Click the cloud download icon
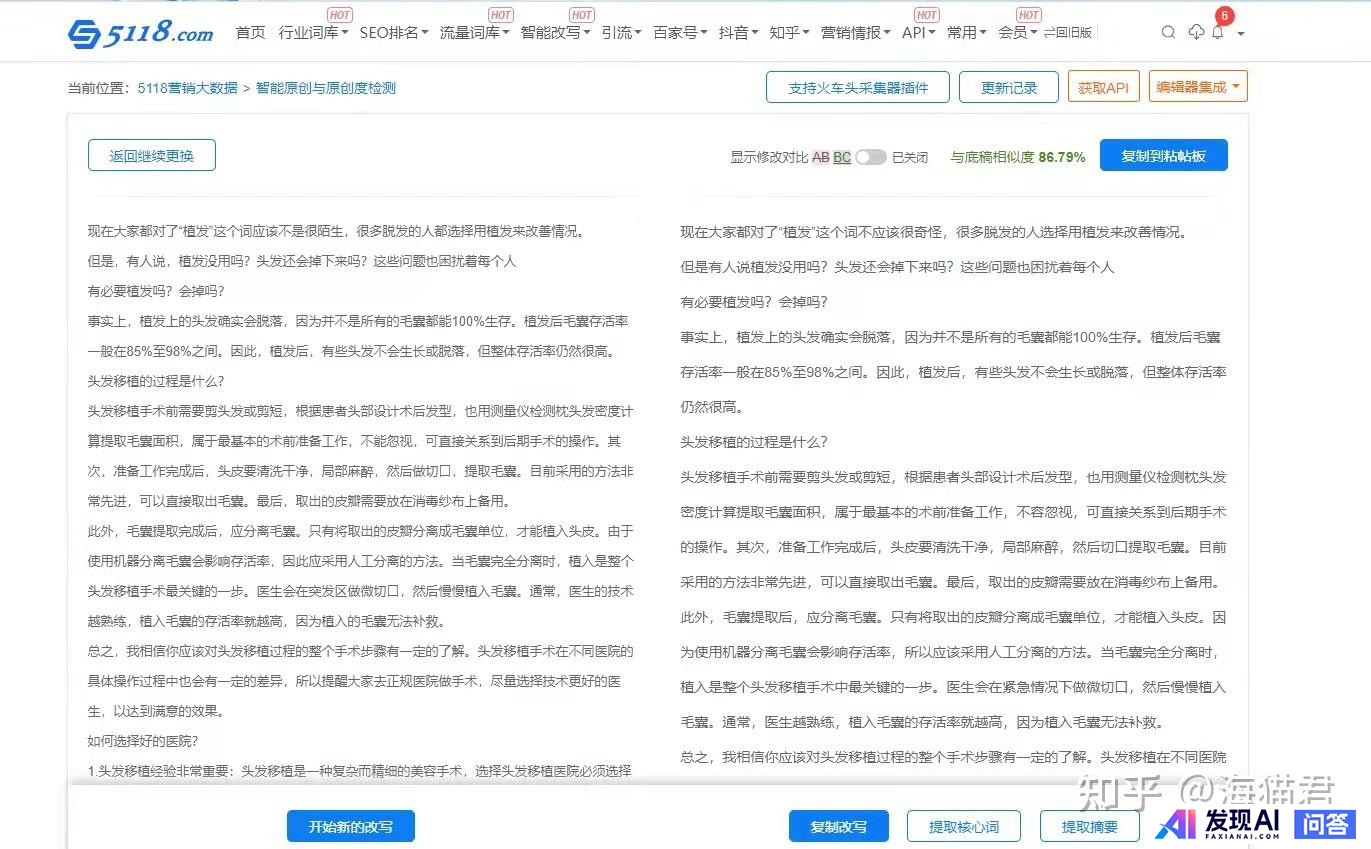The height and width of the screenshot is (849, 1371). [1196, 33]
